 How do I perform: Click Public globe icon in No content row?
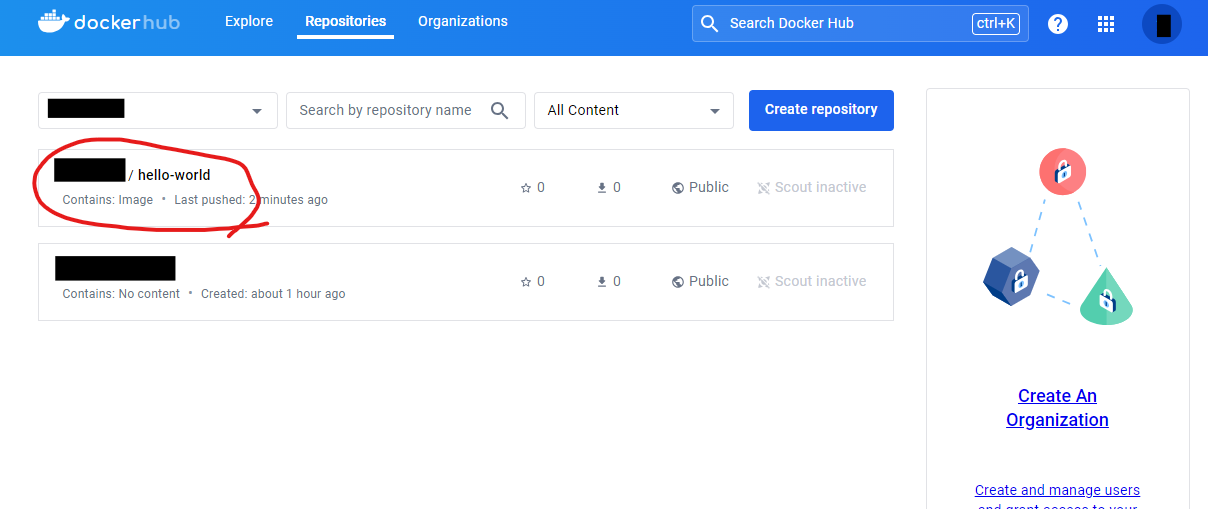click(x=678, y=282)
